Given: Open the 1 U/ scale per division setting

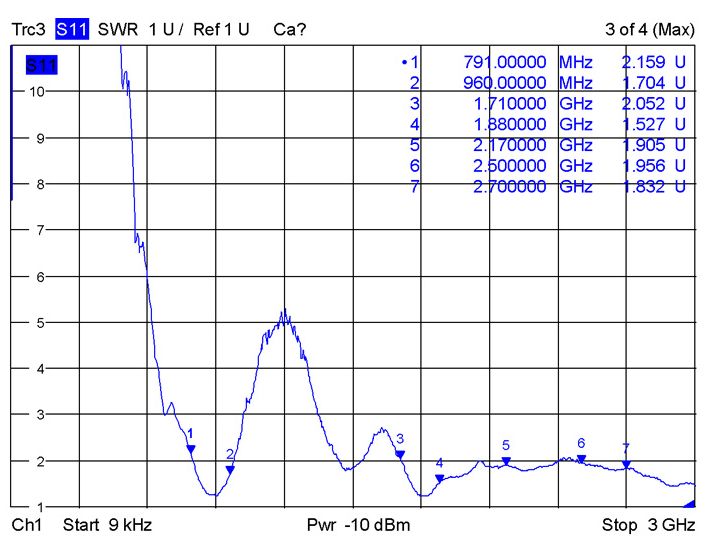Looking at the screenshot, I should coord(166,29).
